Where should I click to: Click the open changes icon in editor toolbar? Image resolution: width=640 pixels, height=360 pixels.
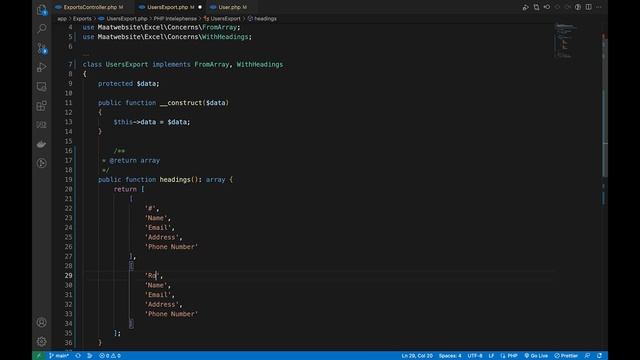coord(536,7)
